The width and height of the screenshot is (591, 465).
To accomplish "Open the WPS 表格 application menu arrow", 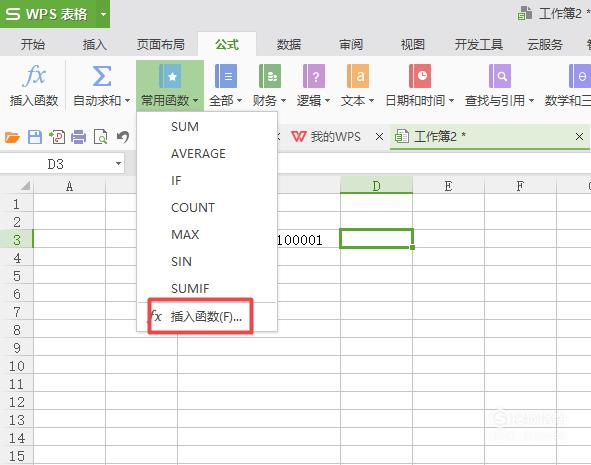I will [x=103, y=14].
